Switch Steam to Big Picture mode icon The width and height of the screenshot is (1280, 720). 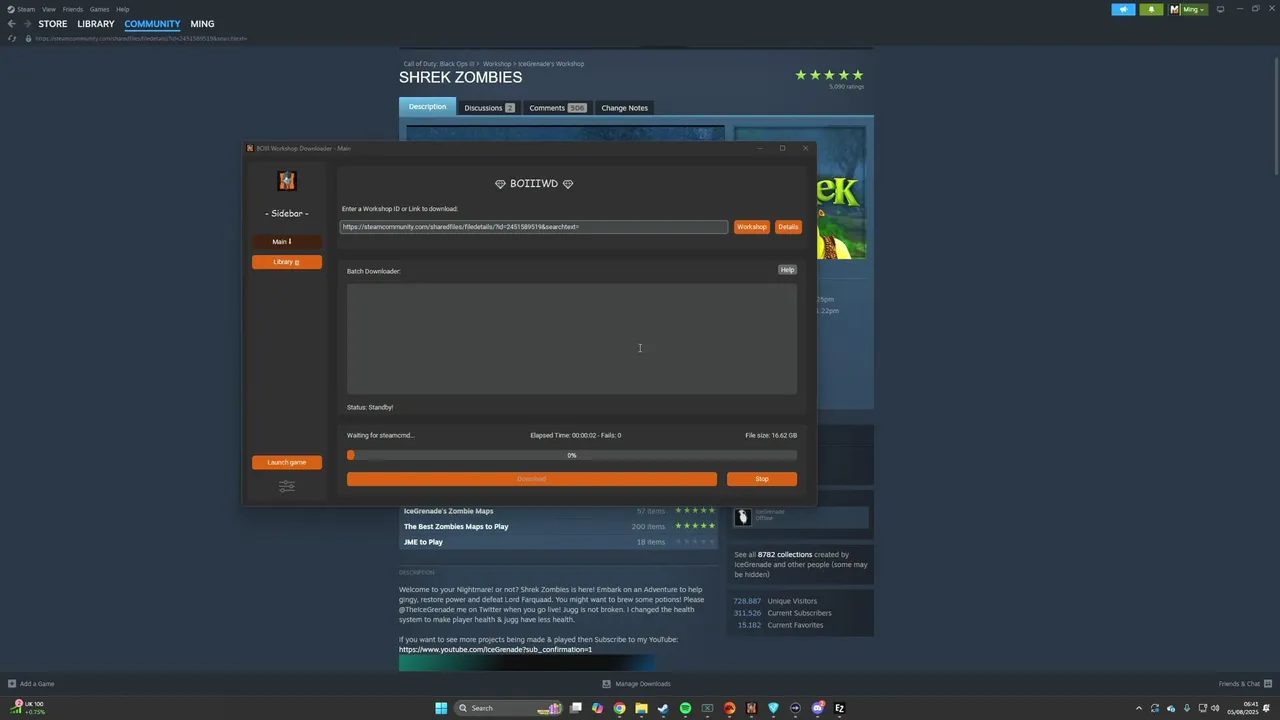[1220, 9]
